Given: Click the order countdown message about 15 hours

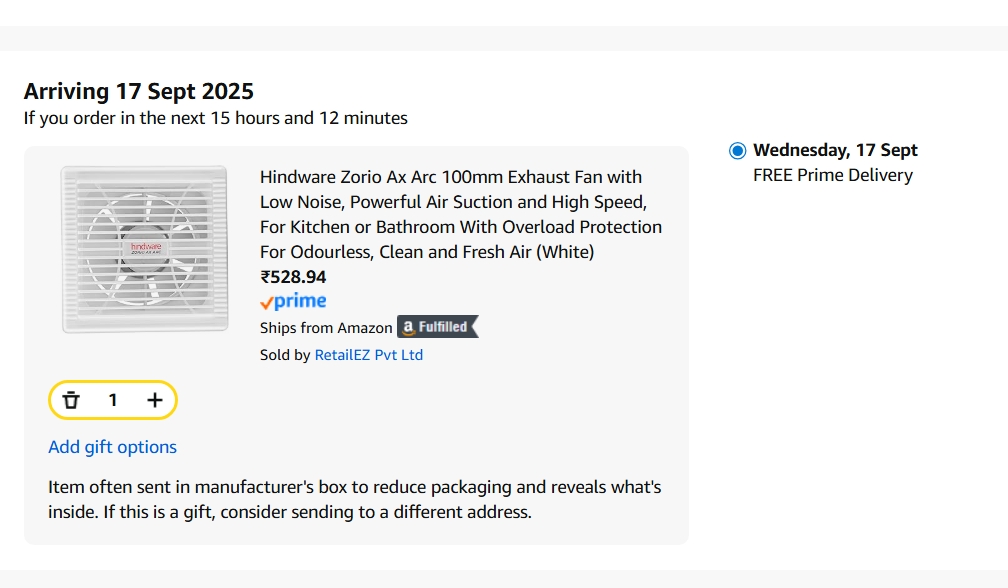Looking at the screenshot, I should click(215, 118).
